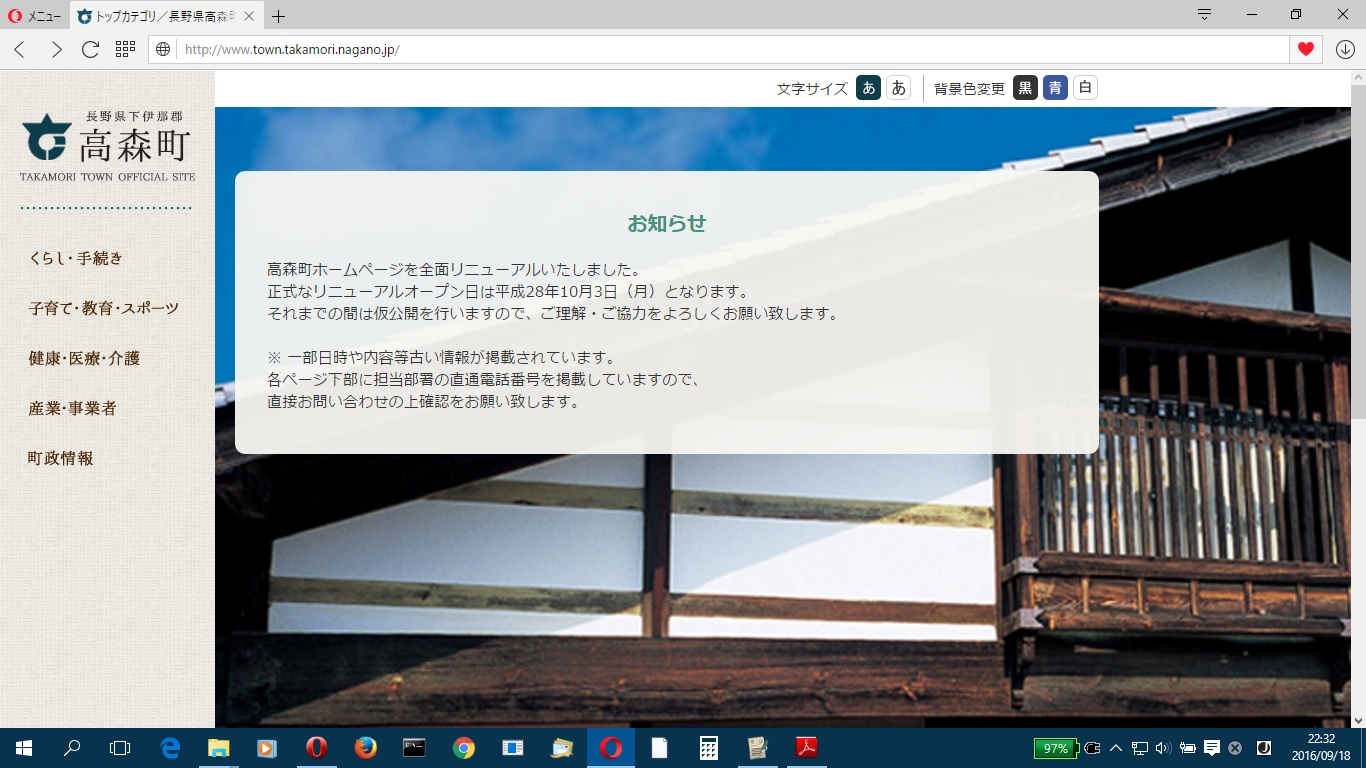Expand hidden system tray icons chevron
The image size is (1366, 768).
click(x=1116, y=748)
